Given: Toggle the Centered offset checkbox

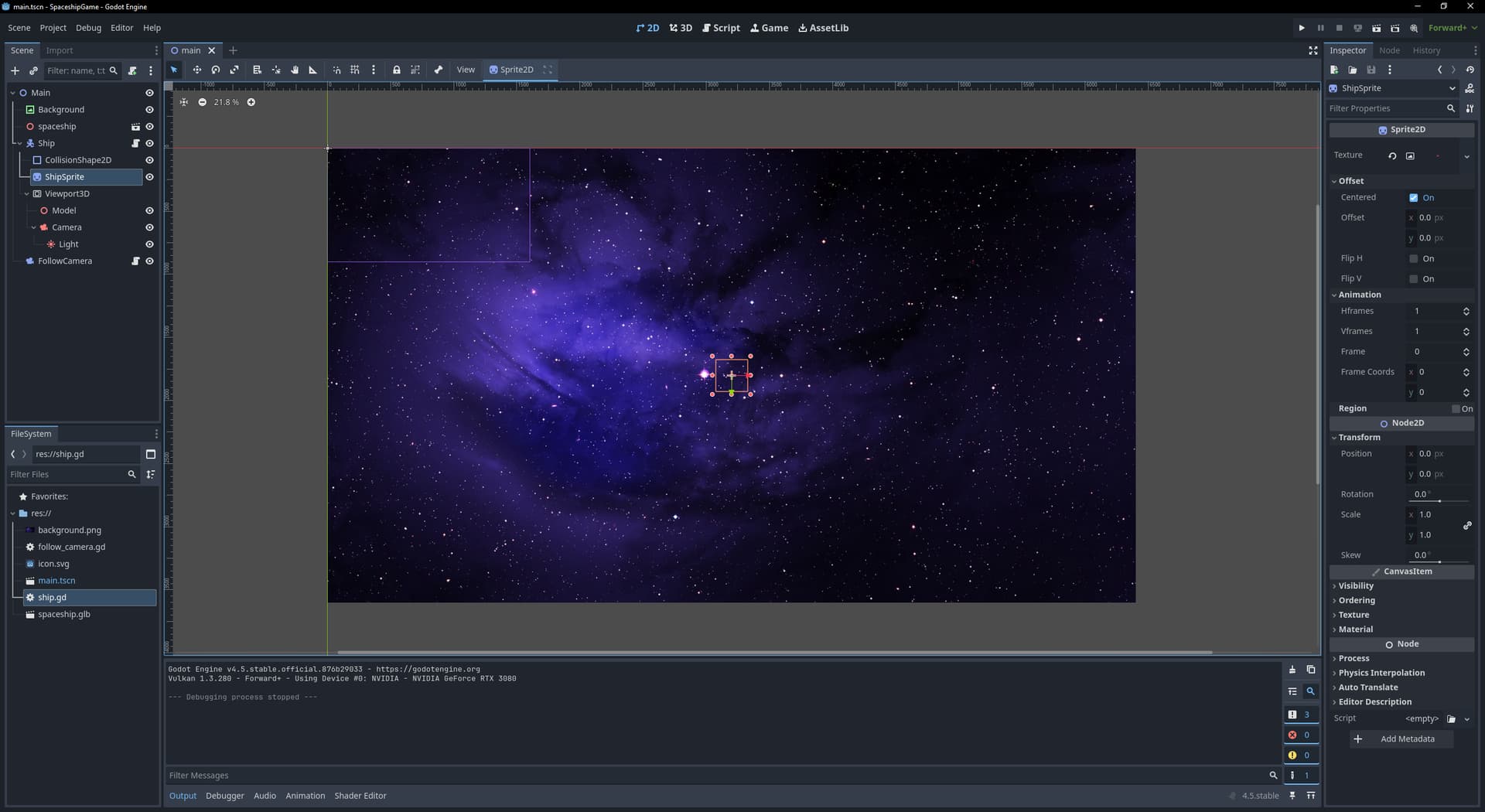Looking at the screenshot, I should coord(1414,198).
